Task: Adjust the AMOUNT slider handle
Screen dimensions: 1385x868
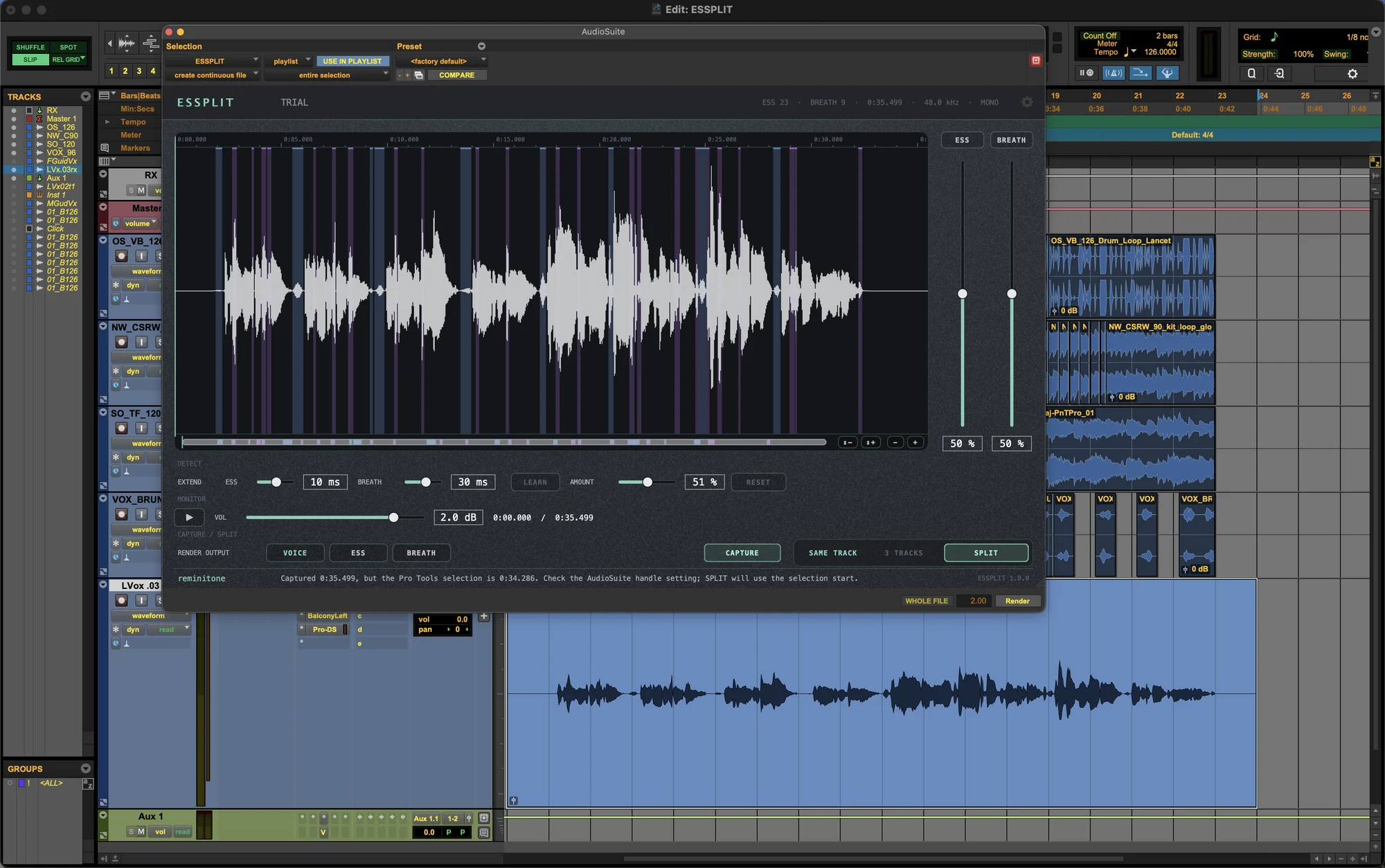Action: [647, 482]
